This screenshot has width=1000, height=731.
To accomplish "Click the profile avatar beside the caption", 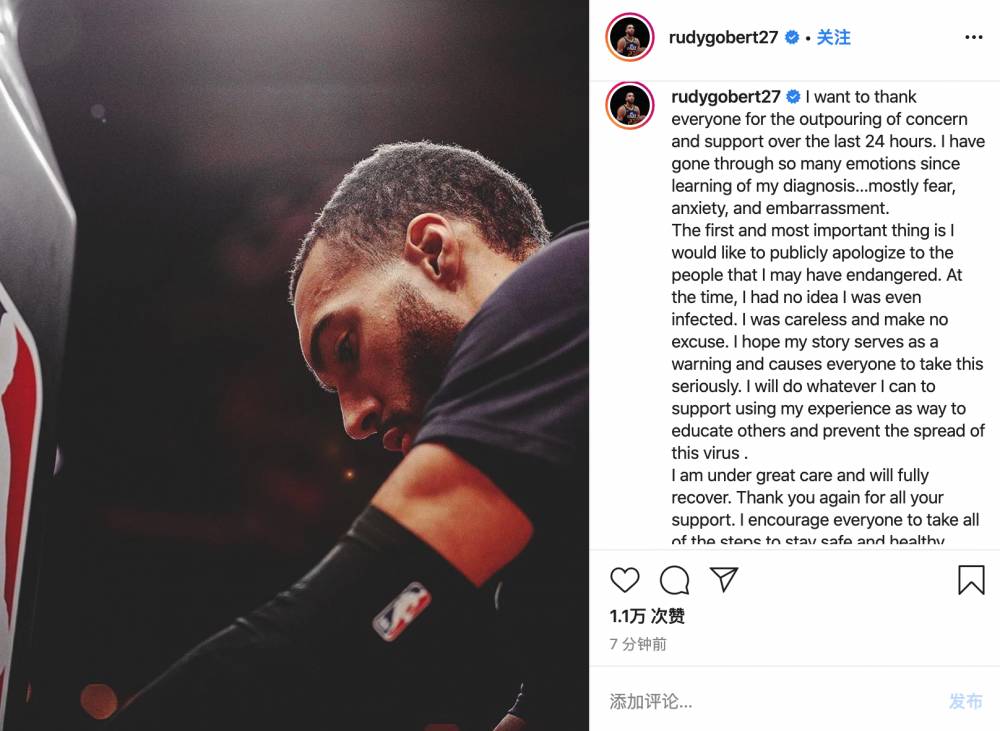I will point(629,105).
